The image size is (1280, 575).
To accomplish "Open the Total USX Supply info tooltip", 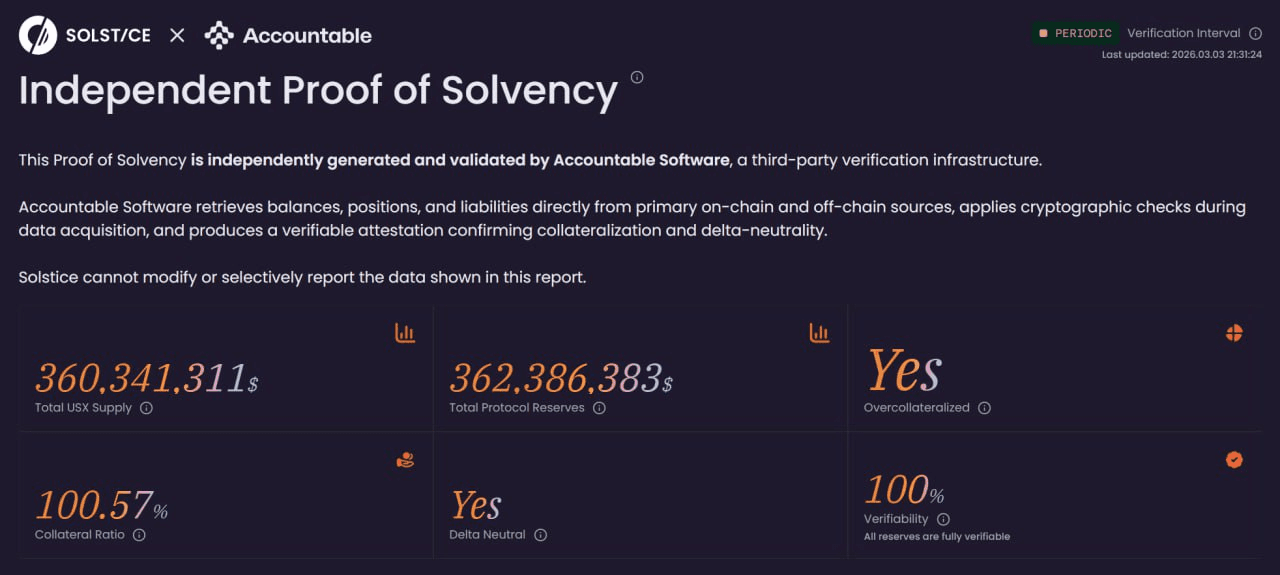I will click(x=146, y=408).
